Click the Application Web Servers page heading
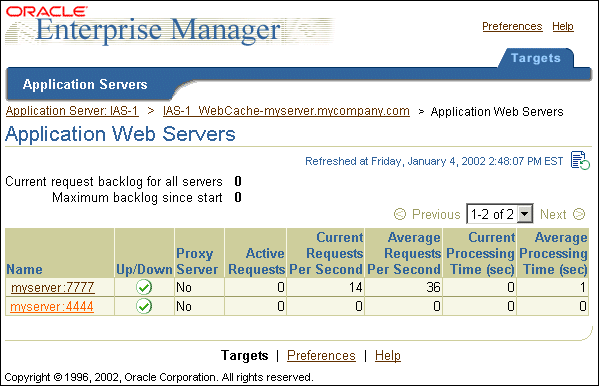Viewport: 599px width, 386px height. pyautogui.click(x=120, y=134)
